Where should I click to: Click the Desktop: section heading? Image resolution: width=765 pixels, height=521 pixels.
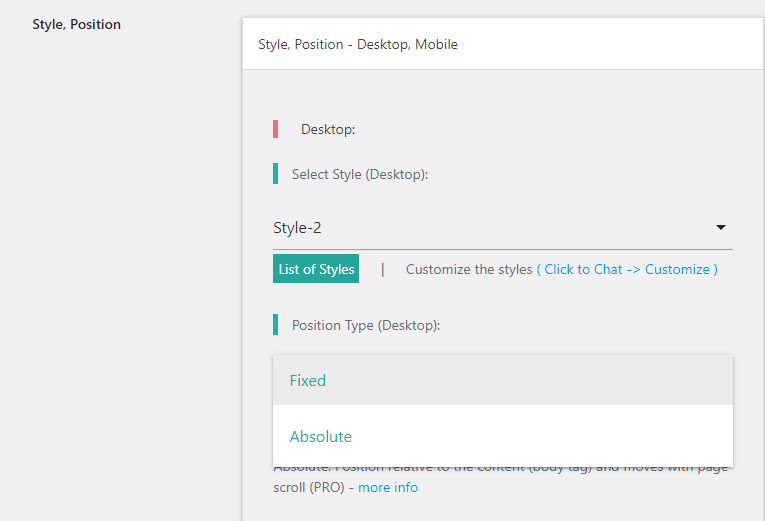[x=328, y=129]
